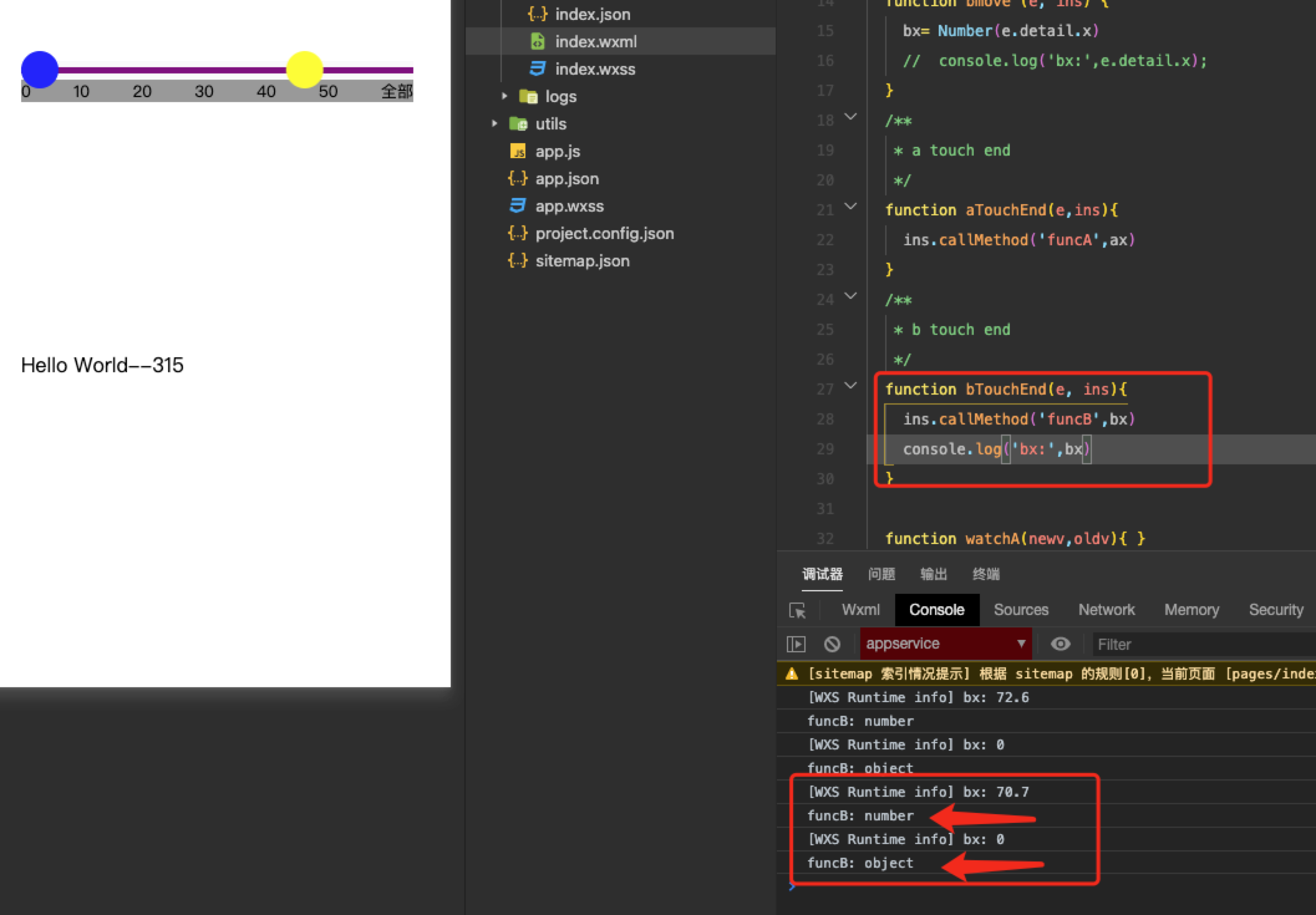The height and width of the screenshot is (915, 1316).
Task: Collapse the bTouchEnd function fold arrow
Action: [x=850, y=385]
